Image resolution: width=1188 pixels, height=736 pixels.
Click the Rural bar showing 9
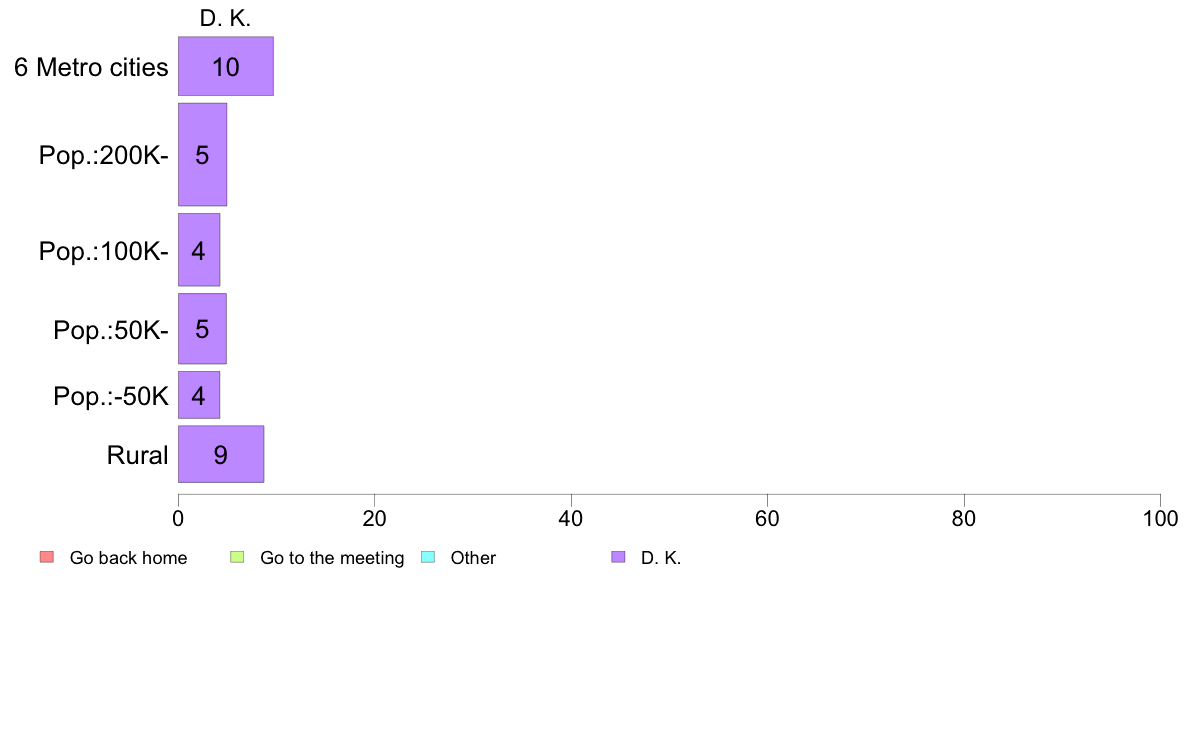220,454
